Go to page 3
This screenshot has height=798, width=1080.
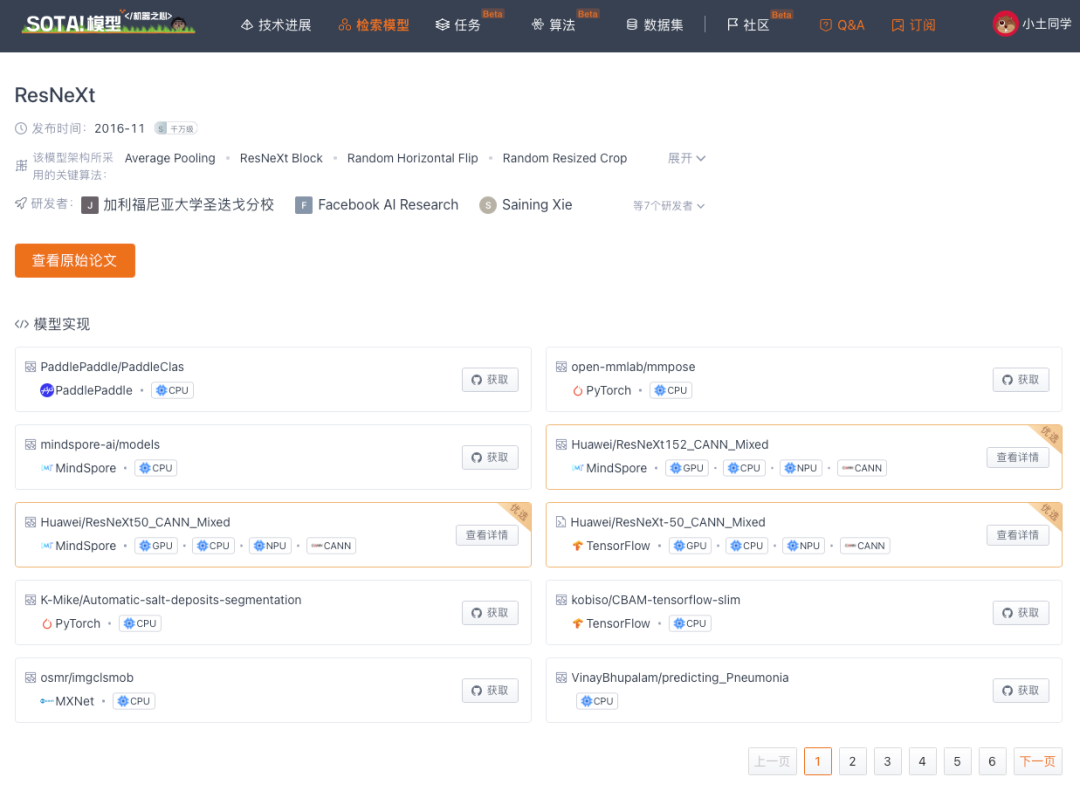point(888,762)
